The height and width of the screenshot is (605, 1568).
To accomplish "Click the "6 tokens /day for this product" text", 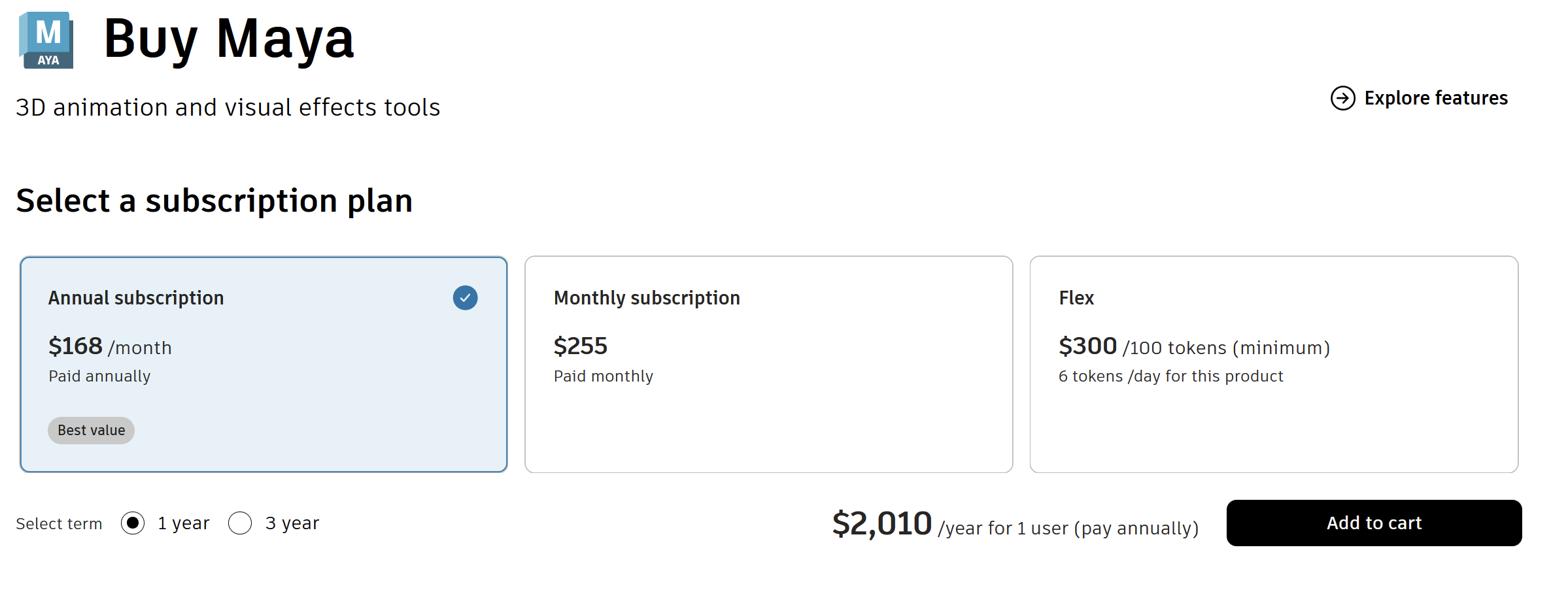I will 1170,376.
